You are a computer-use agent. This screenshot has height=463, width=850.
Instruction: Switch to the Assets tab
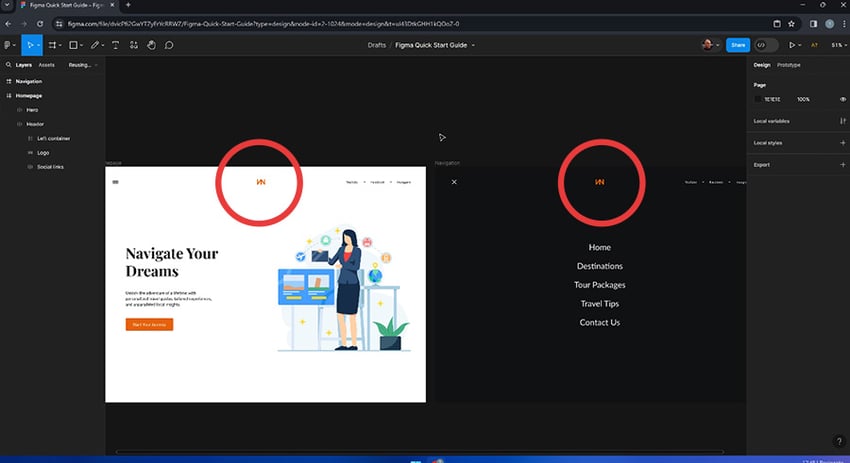point(47,65)
